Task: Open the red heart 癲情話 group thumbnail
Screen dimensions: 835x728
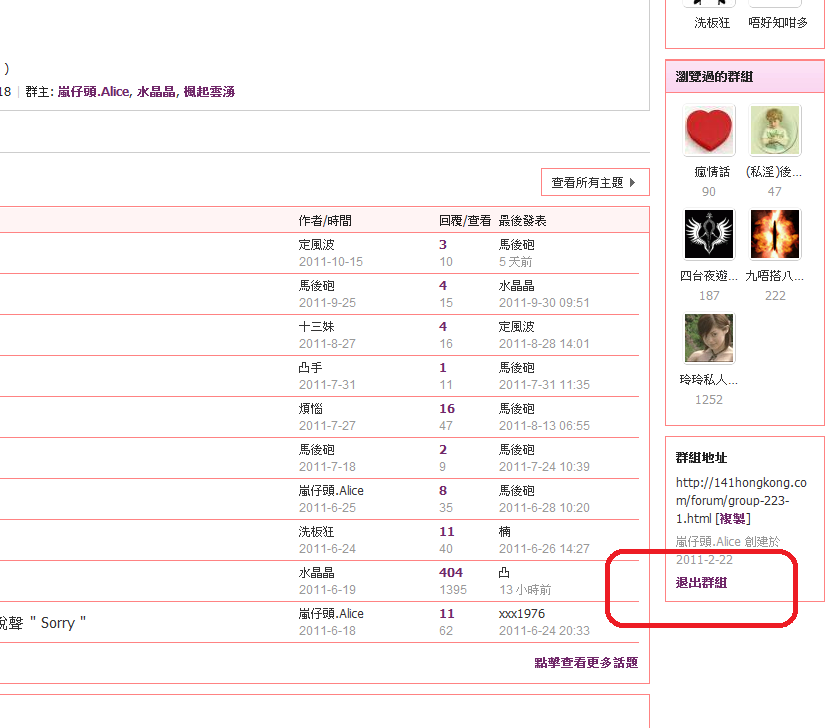Action: pos(709,130)
